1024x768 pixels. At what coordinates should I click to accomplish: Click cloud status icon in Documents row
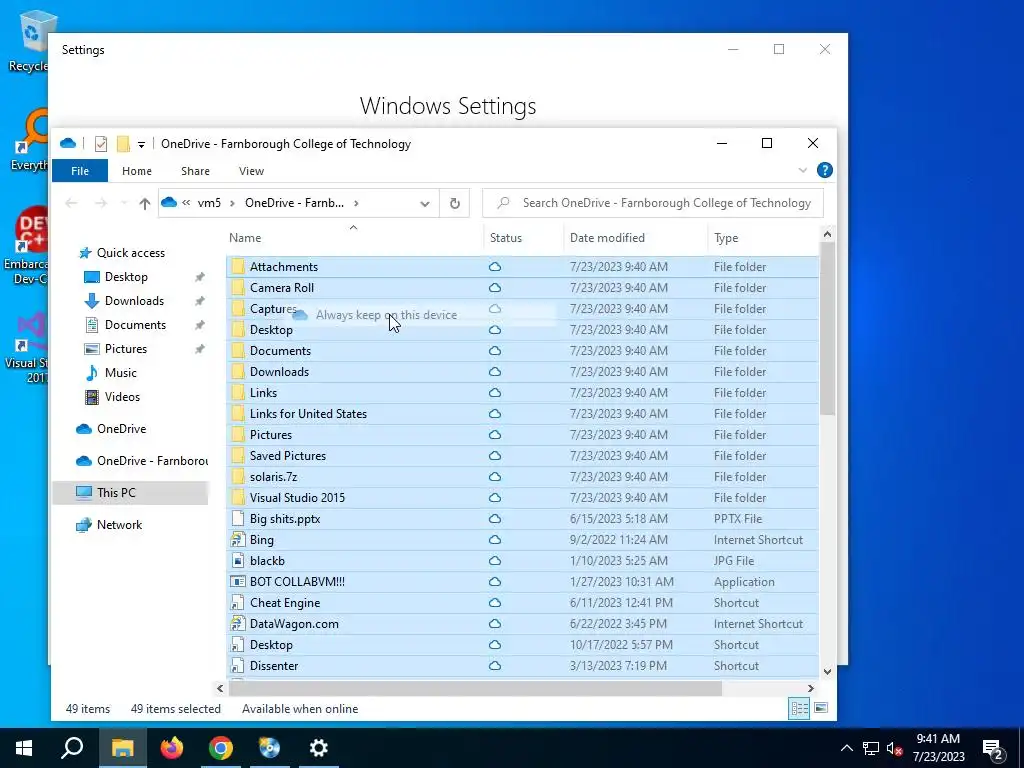pyautogui.click(x=495, y=351)
